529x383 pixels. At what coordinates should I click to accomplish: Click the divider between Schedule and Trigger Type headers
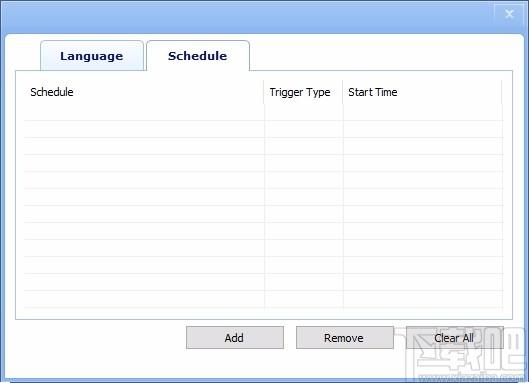(264, 92)
